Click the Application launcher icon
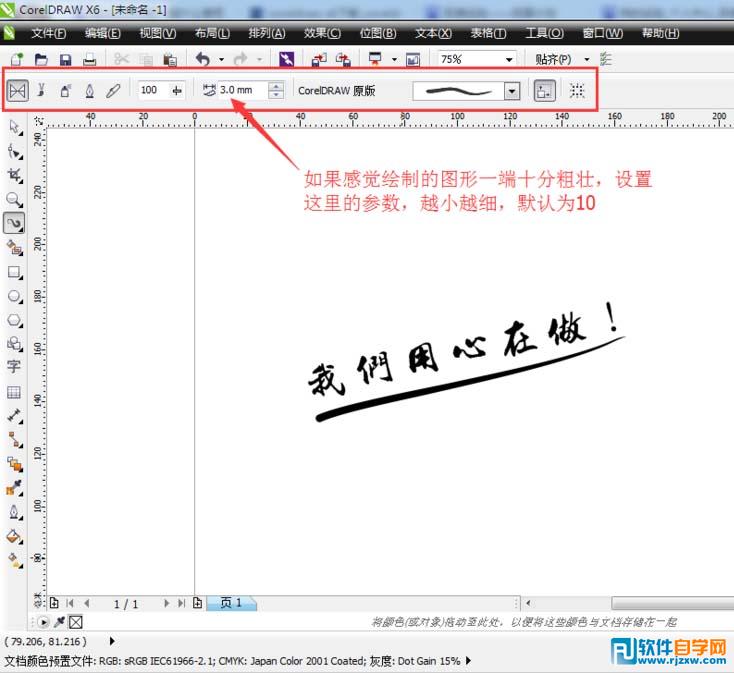Viewport: 734px width, 673px height. [x=375, y=59]
